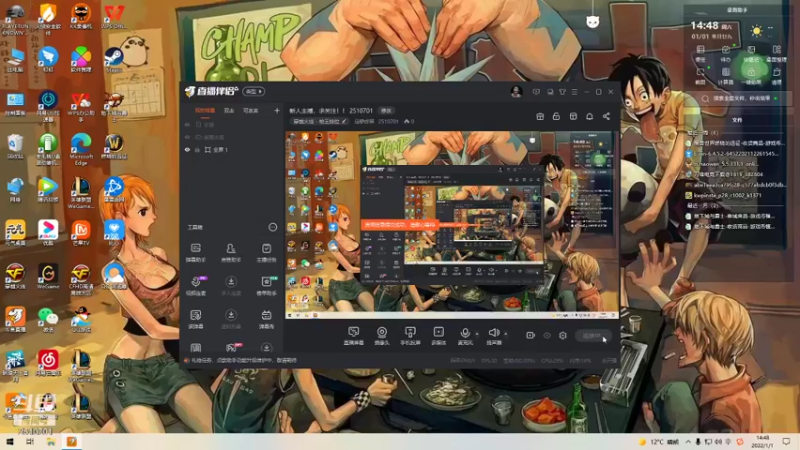Add a new scene with the plus icon
Screen dimensions: 800x450
tap(277, 110)
